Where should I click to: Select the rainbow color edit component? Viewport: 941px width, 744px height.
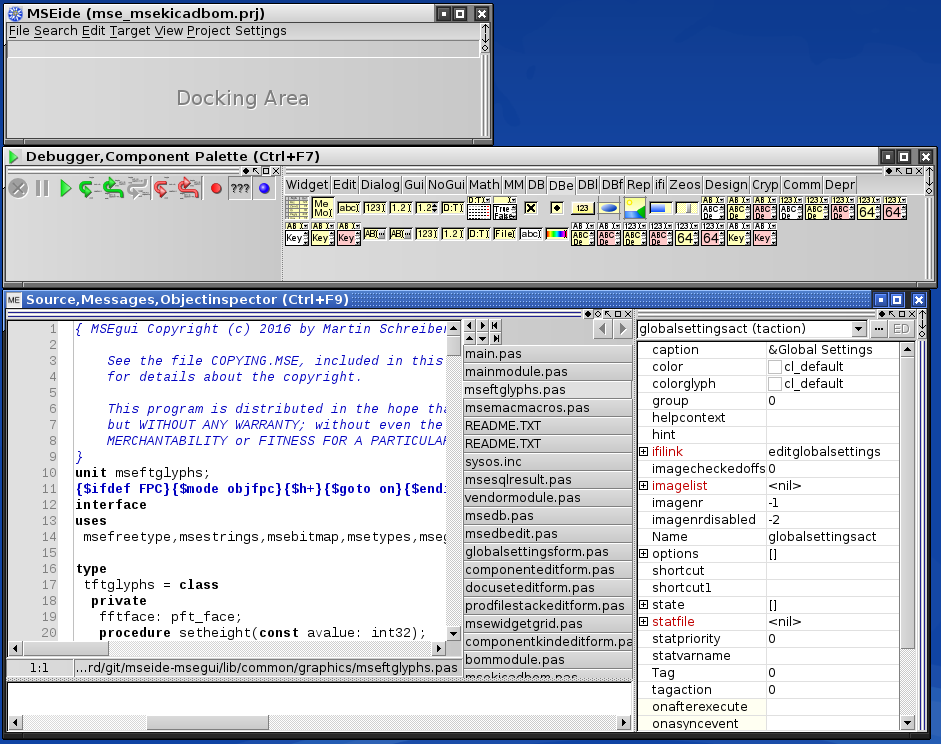click(x=556, y=235)
